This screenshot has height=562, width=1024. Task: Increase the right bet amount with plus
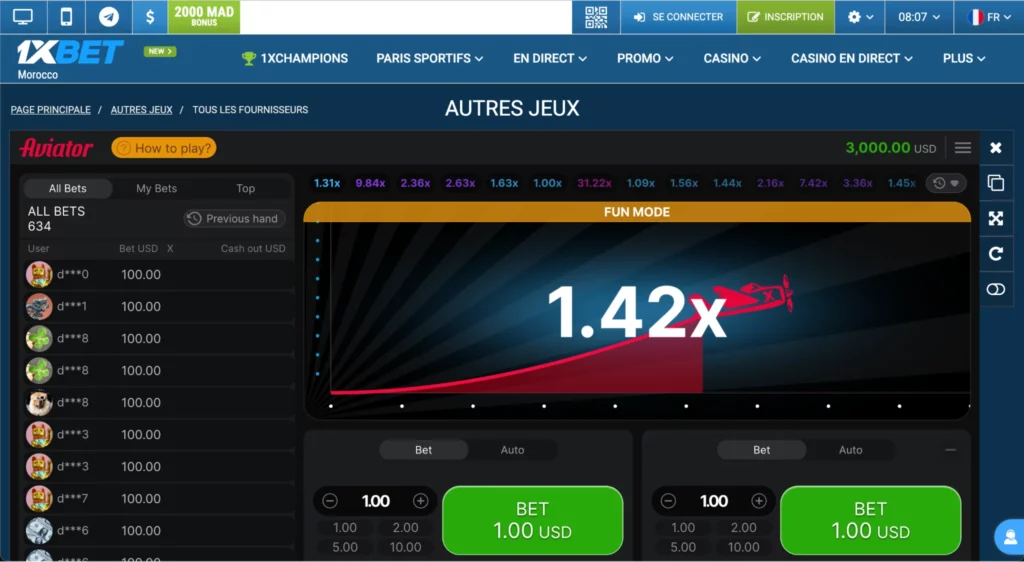(x=759, y=501)
